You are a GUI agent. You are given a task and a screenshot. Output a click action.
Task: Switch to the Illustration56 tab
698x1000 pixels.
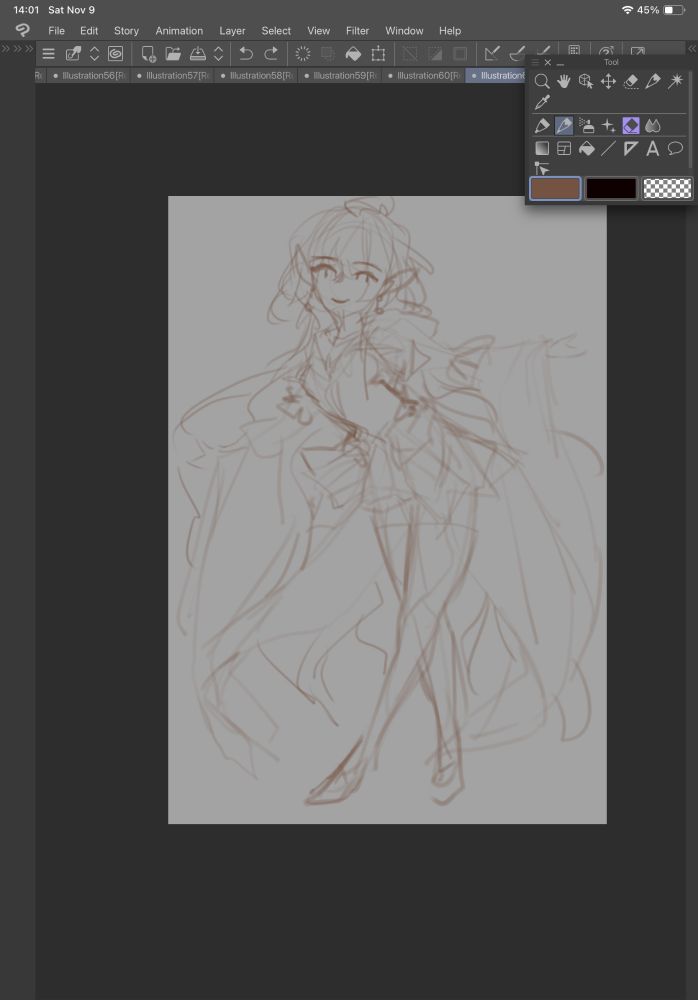coord(89,75)
